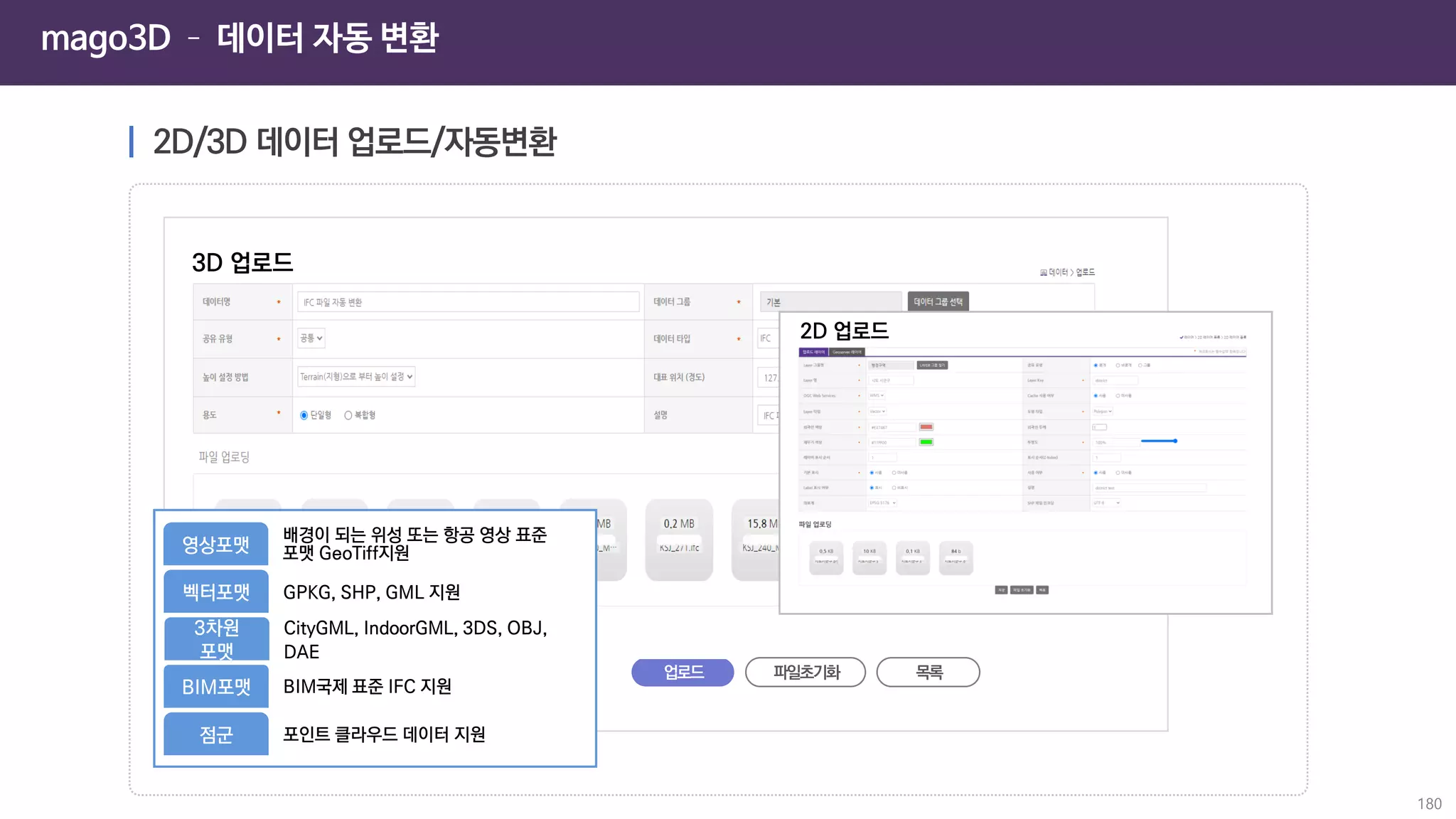Click the Layer Key district field

click(x=1115, y=380)
